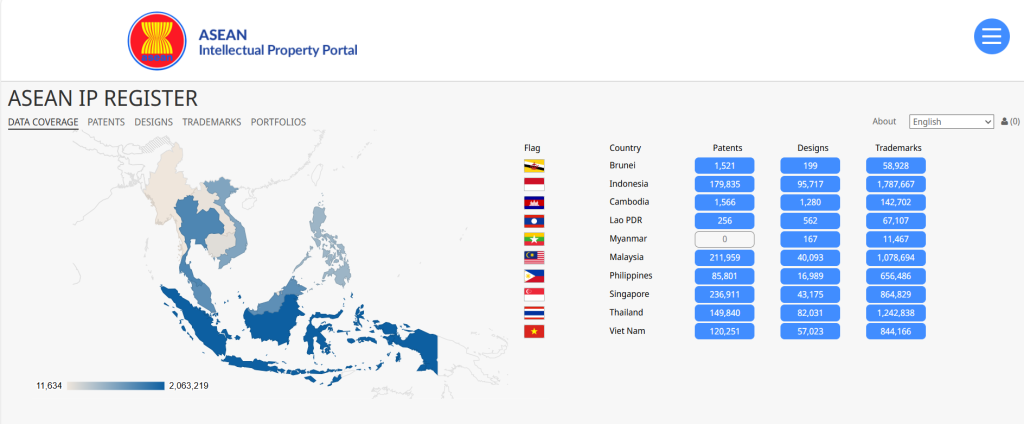Click the Singapore country name
The height and width of the screenshot is (424, 1024).
pyautogui.click(x=628, y=295)
